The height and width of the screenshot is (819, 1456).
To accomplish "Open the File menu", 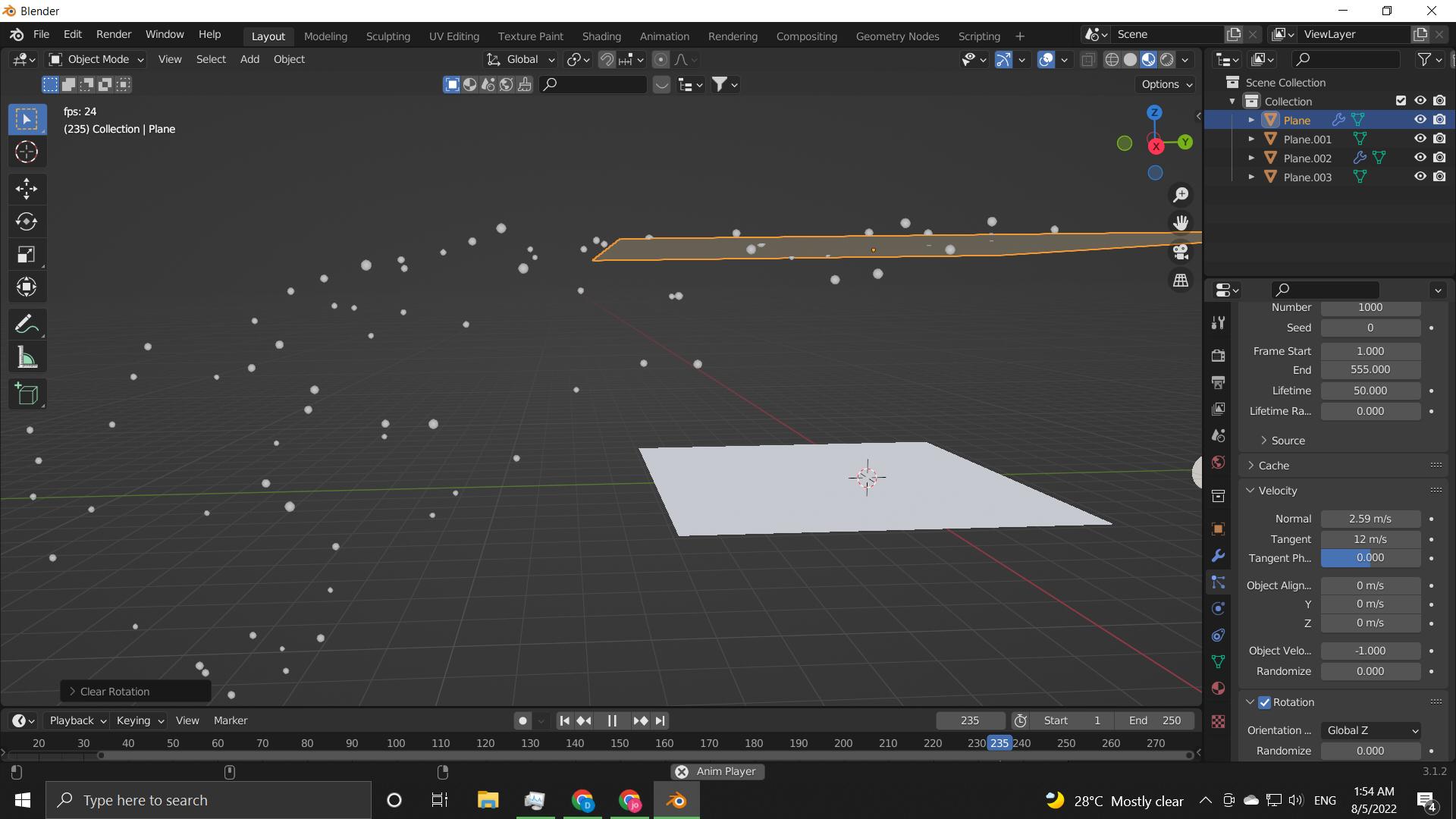I will pos(41,35).
